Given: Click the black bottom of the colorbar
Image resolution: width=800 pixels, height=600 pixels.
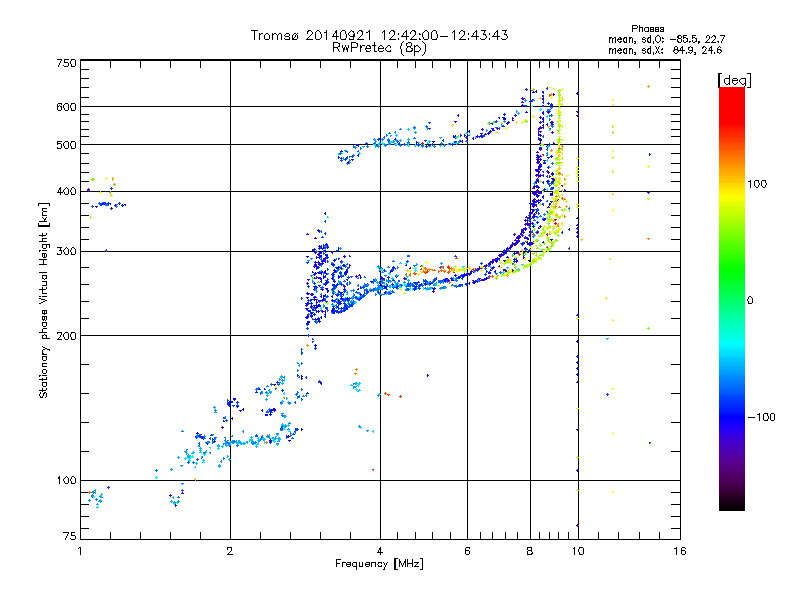Looking at the screenshot, I should click(x=732, y=503).
